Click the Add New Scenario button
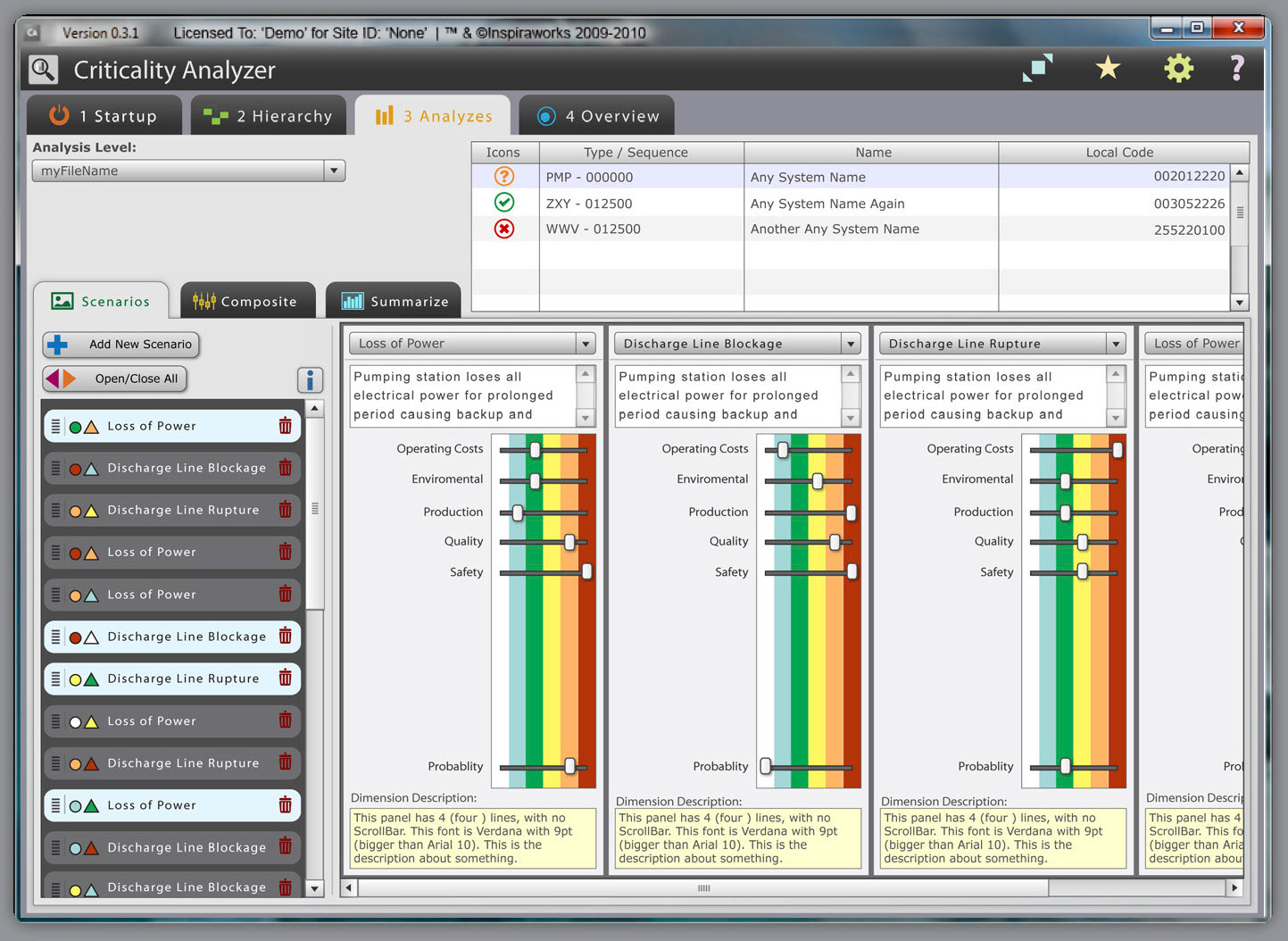The height and width of the screenshot is (941, 1288). tap(121, 344)
